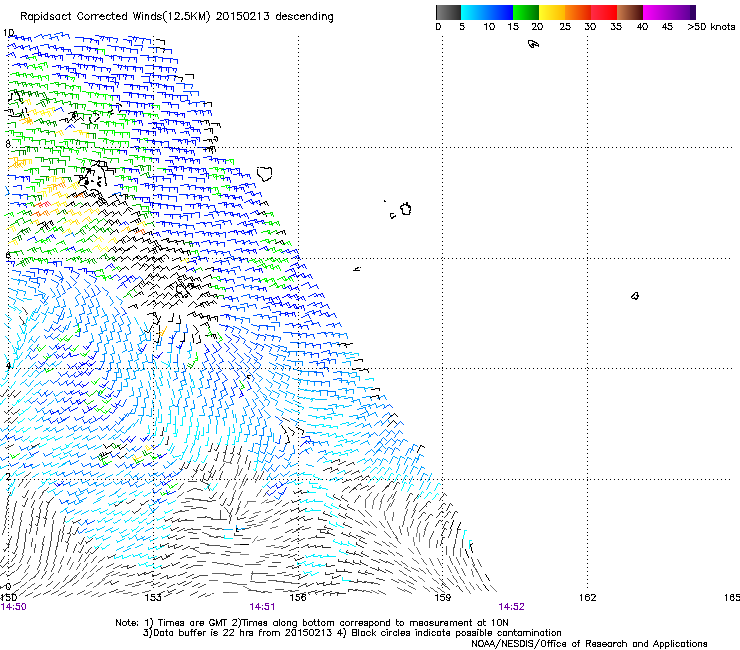
Task: Click the island outline near the top legend
Action: 533,44
